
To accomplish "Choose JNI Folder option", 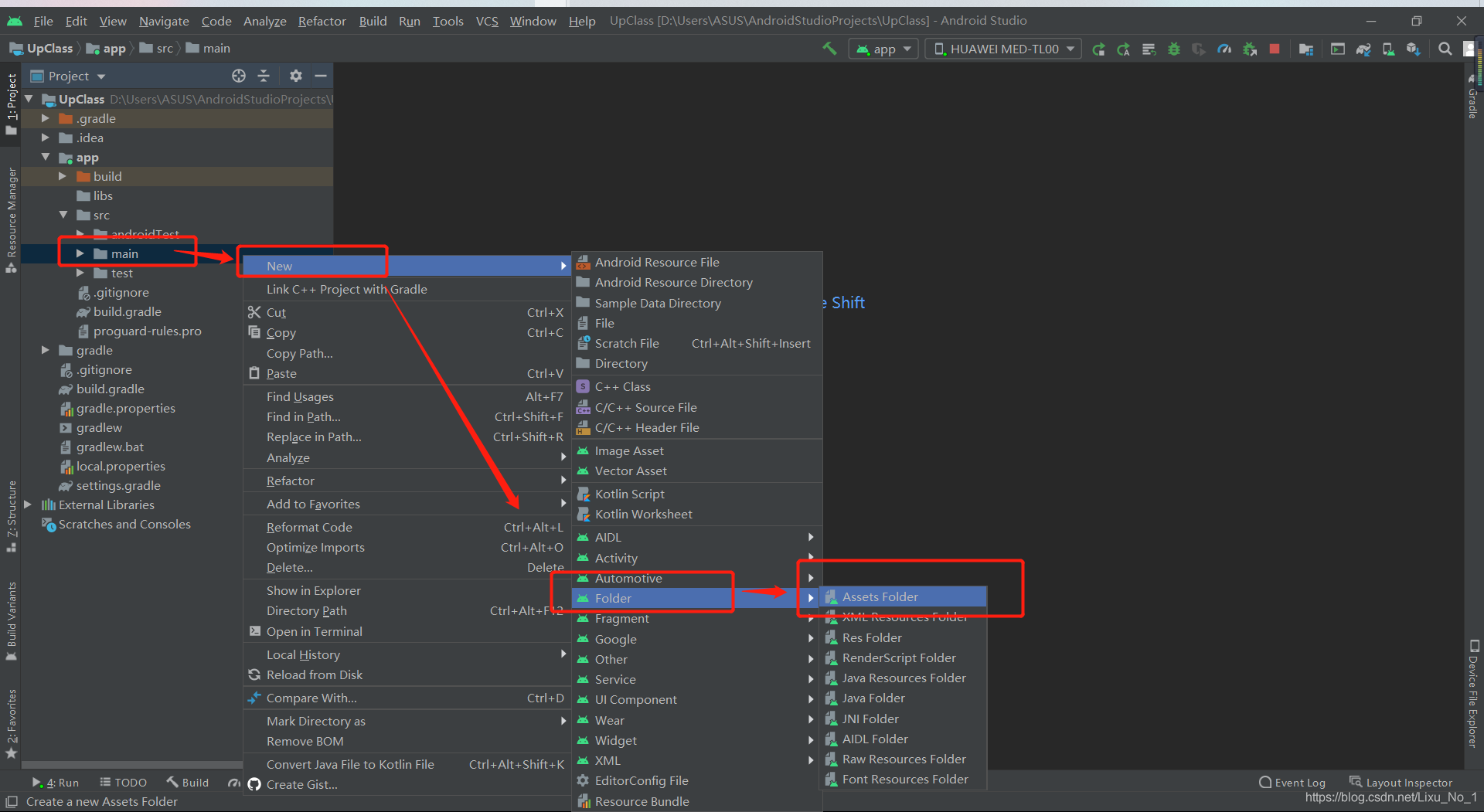I will 903,719.
